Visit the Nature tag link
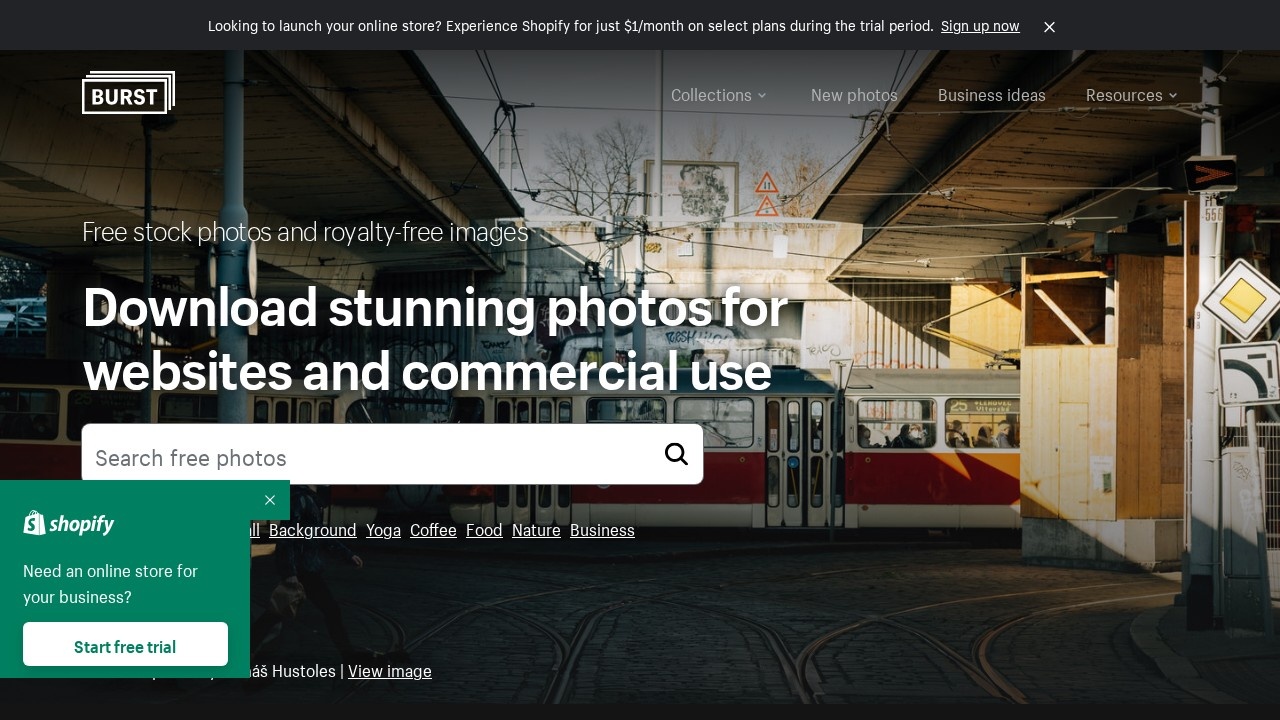 tap(536, 530)
